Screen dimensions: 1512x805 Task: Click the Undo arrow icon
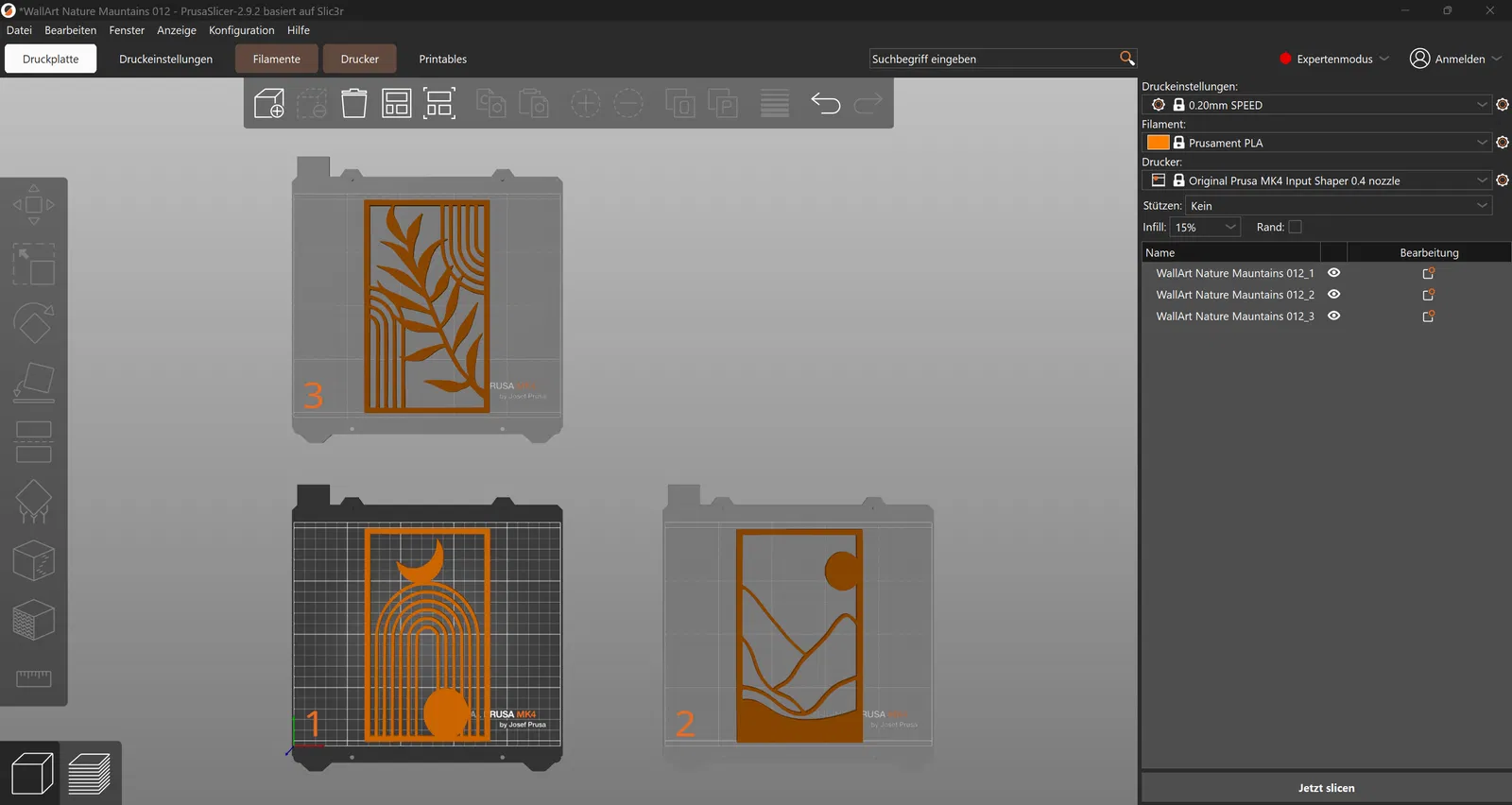click(x=825, y=103)
